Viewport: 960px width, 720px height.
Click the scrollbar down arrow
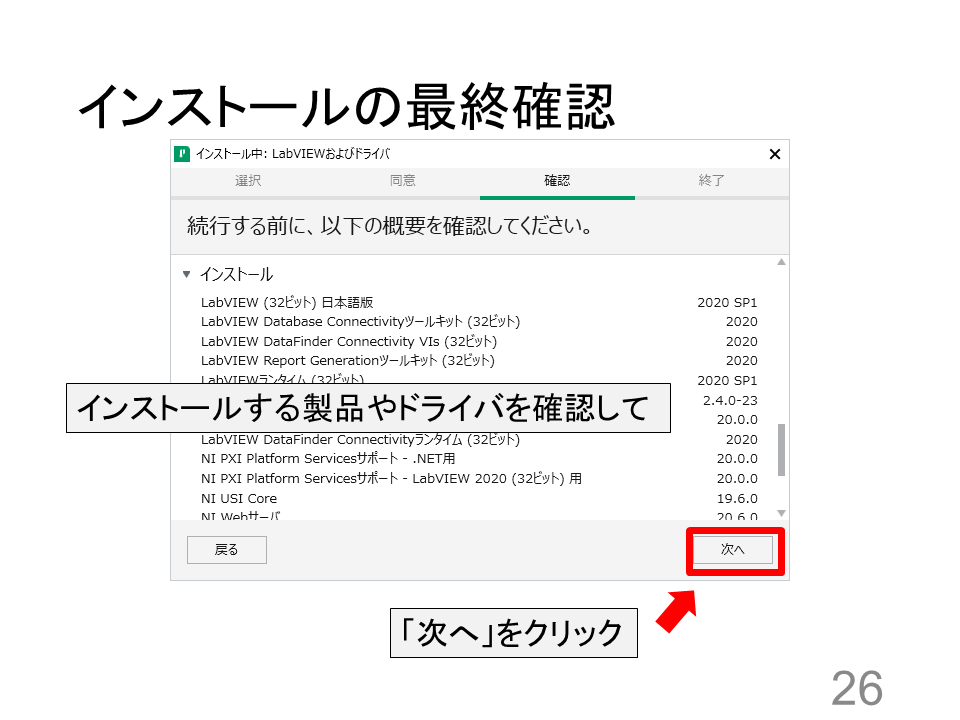[x=781, y=513]
